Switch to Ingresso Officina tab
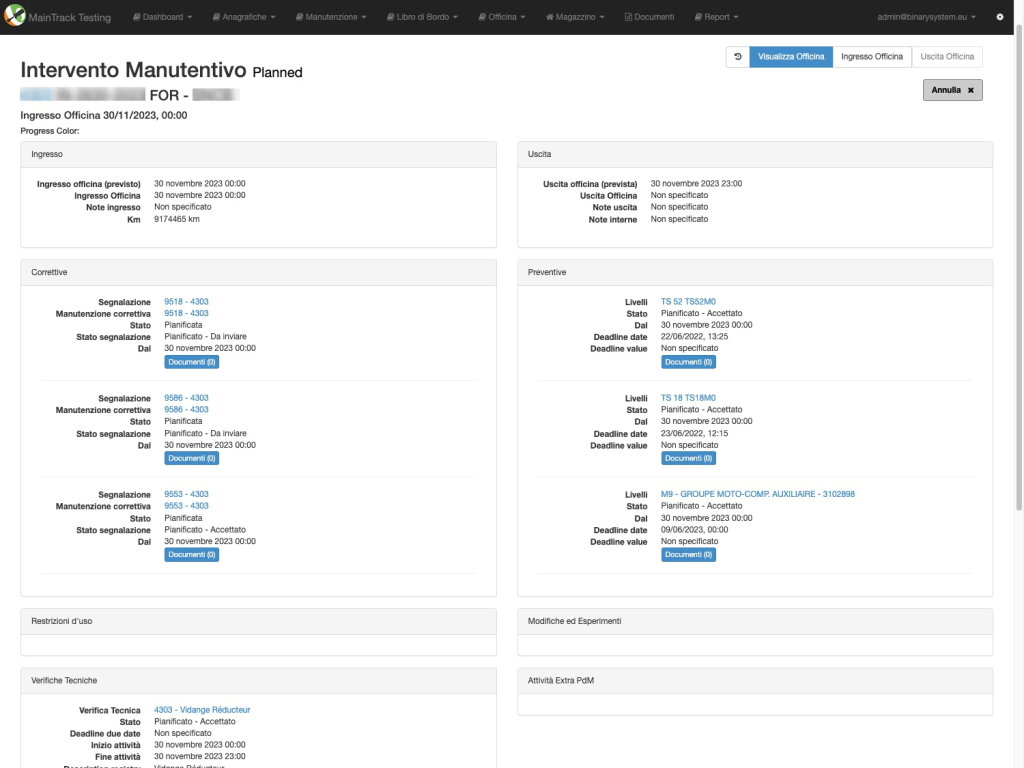The image size is (1024, 768). [x=871, y=57]
